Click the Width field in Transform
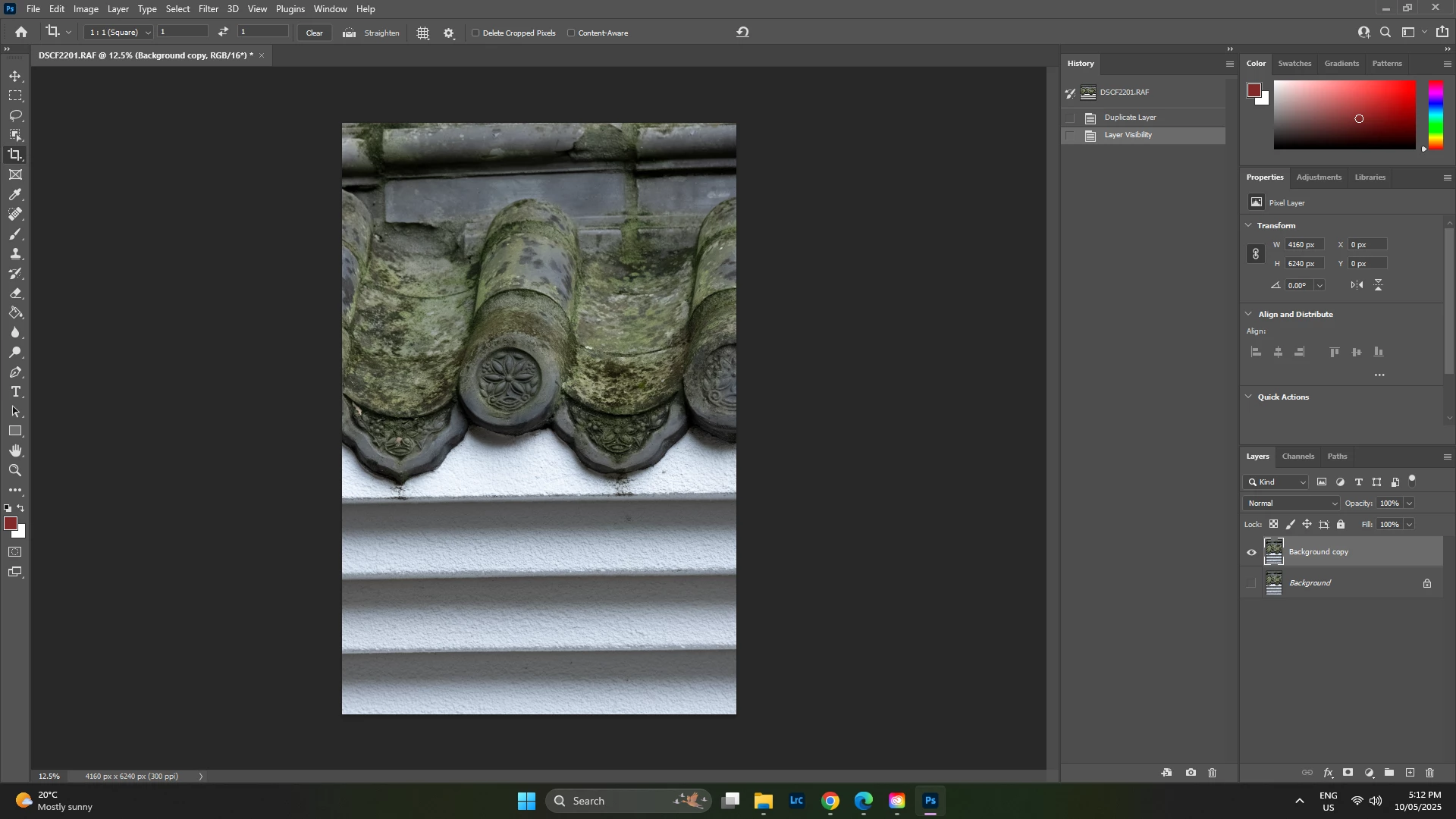The width and height of the screenshot is (1456, 819). pyautogui.click(x=1304, y=245)
